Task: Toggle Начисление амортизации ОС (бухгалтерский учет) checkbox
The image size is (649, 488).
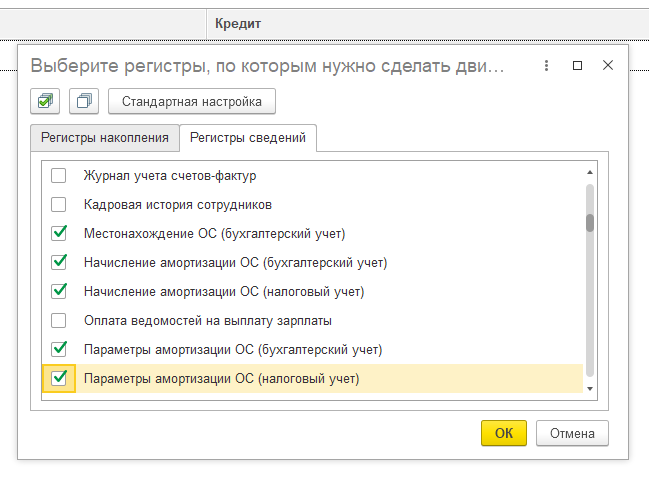Action: click(58, 262)
